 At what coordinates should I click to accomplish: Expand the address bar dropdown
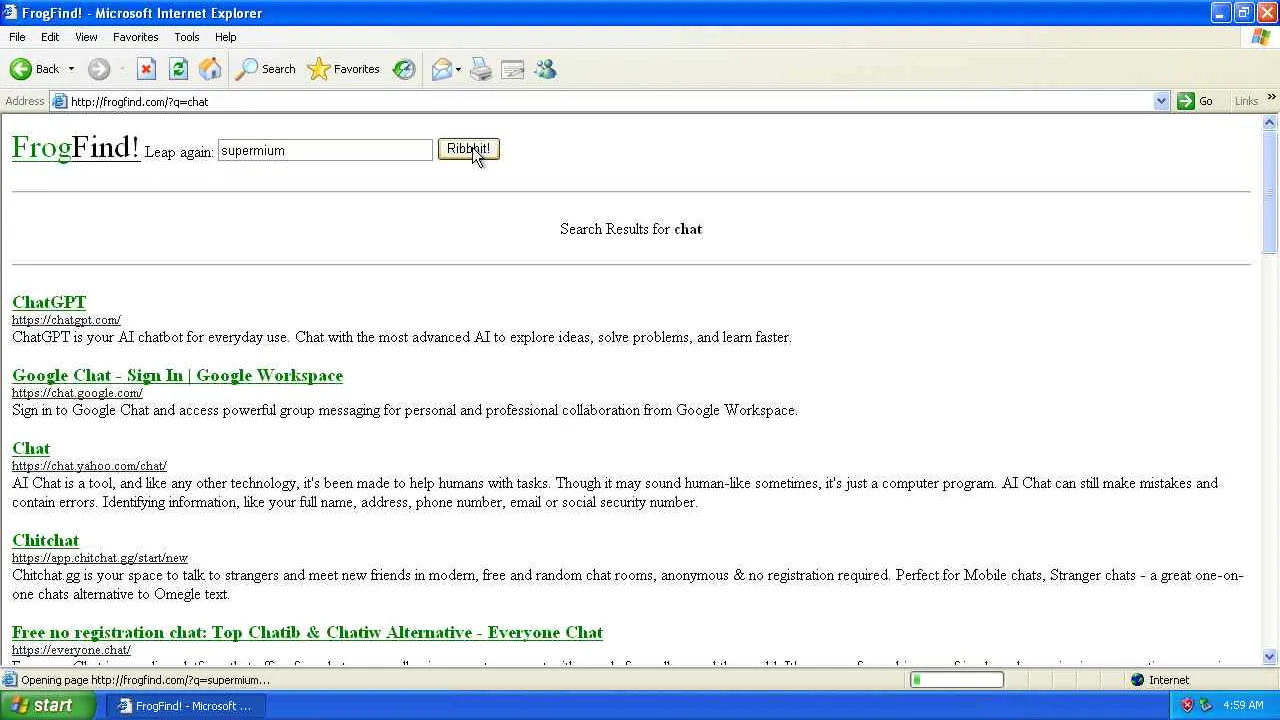(x=1161, y=101)
